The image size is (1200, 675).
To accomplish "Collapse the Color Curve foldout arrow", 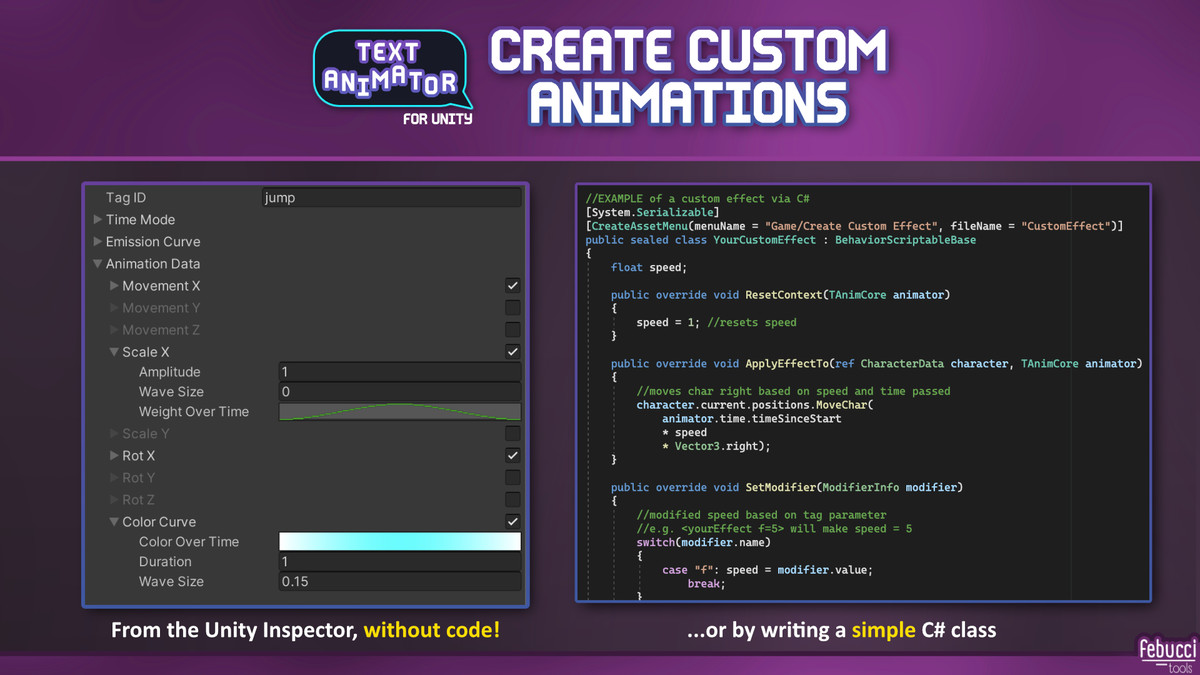I will tap(114, 522).
